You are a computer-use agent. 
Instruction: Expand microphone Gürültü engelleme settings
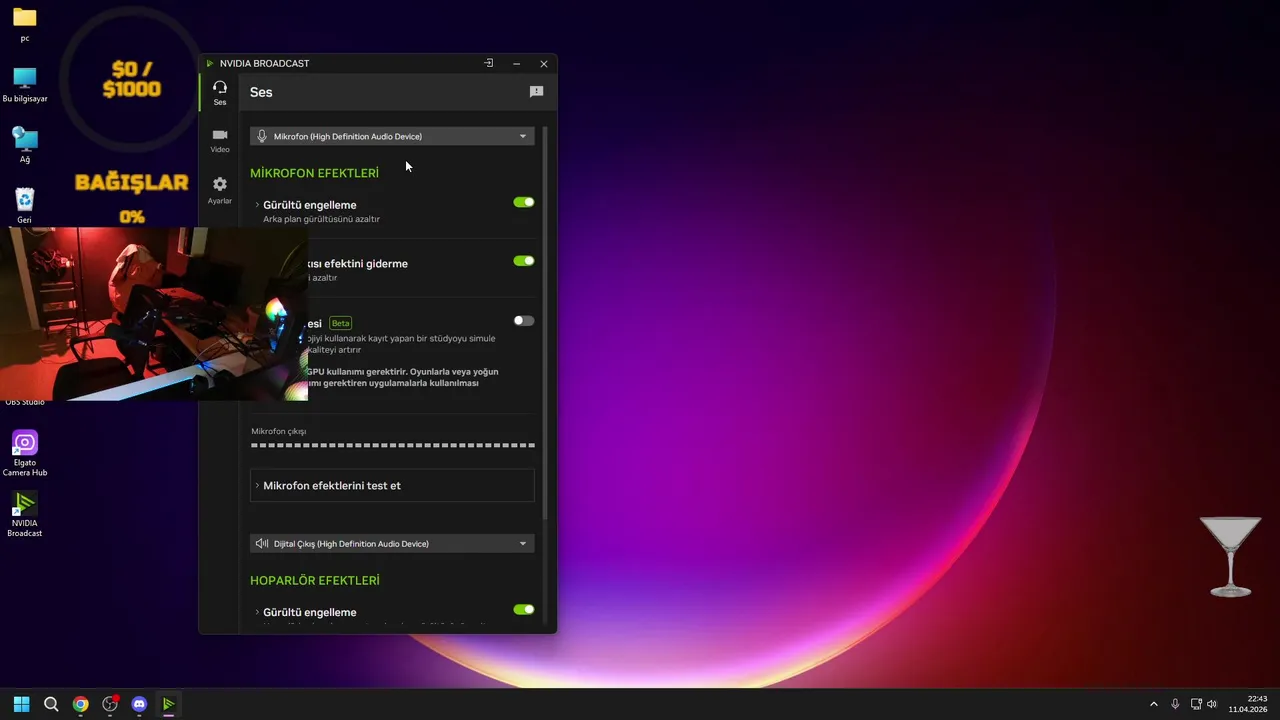tap(257, 205)
